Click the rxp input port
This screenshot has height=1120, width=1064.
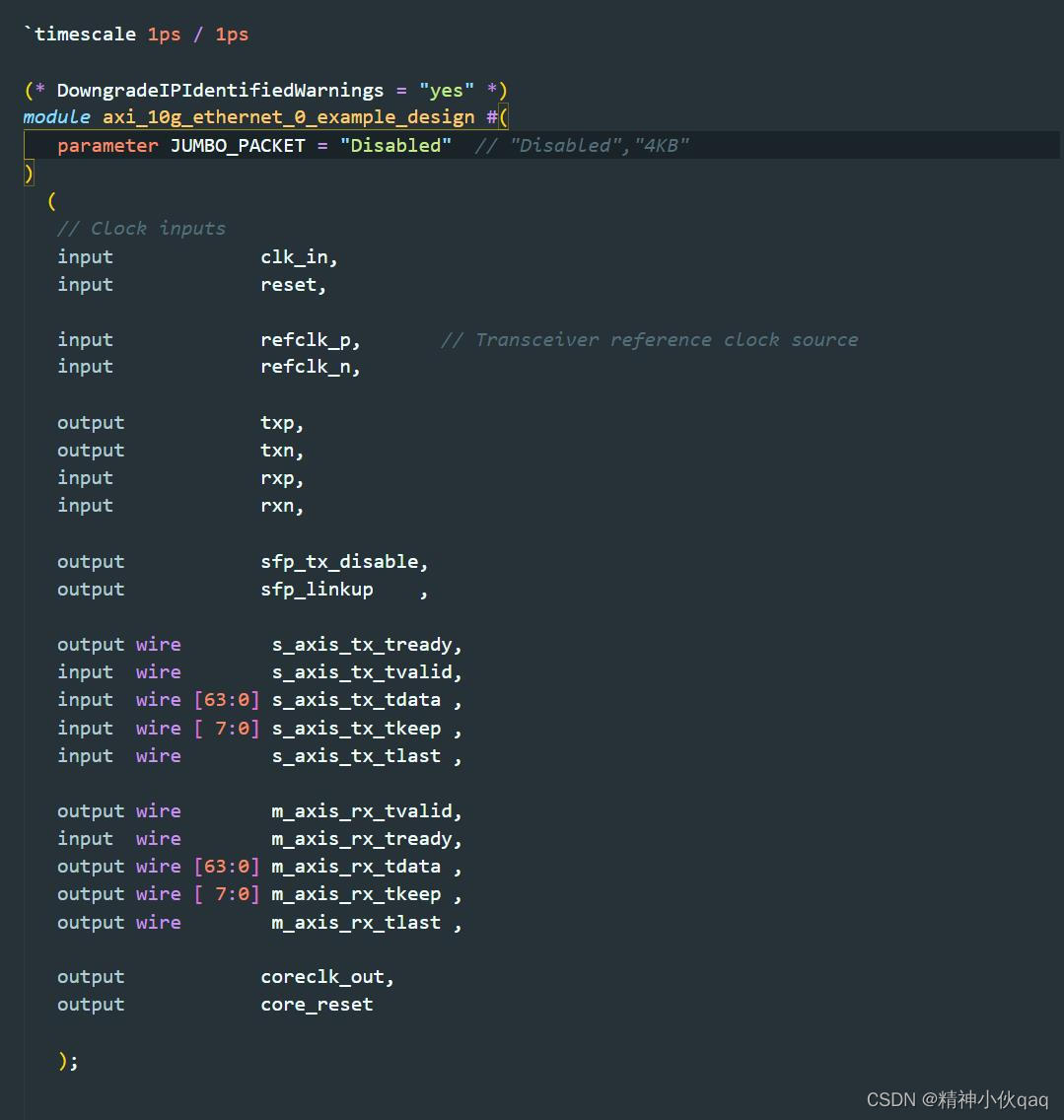[x=277, y=478]
